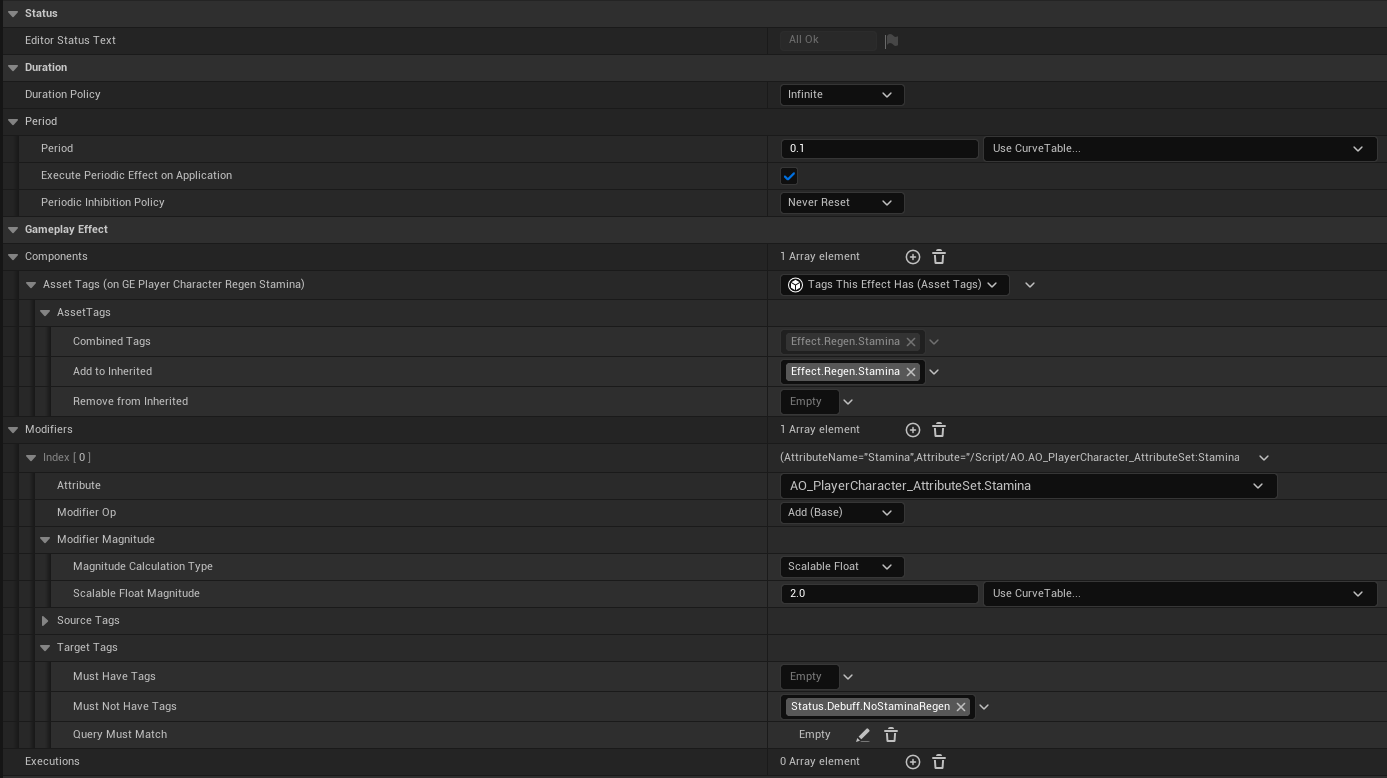Select the Query Must Match label
The height and width of the screenshot is (778, 1387).
(x=120, y=735)
